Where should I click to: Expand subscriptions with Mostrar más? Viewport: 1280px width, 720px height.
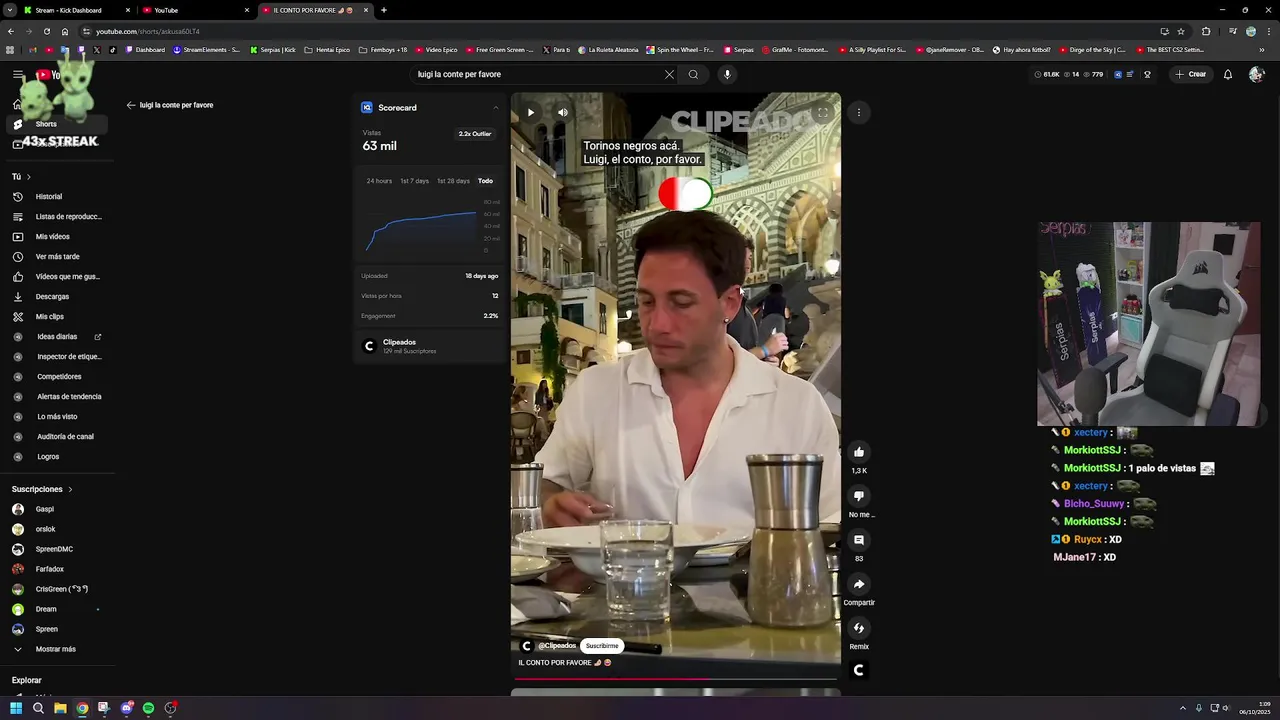(57, 649)
